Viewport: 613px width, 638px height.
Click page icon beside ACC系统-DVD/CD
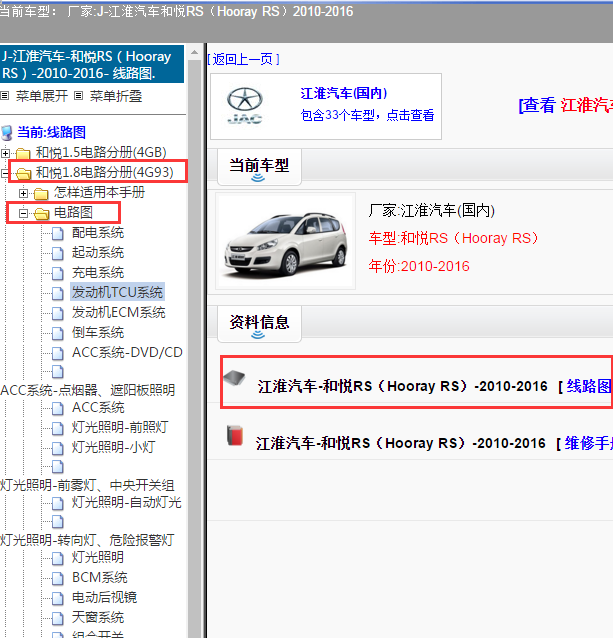pyautogui.click(x=58, y=353)
